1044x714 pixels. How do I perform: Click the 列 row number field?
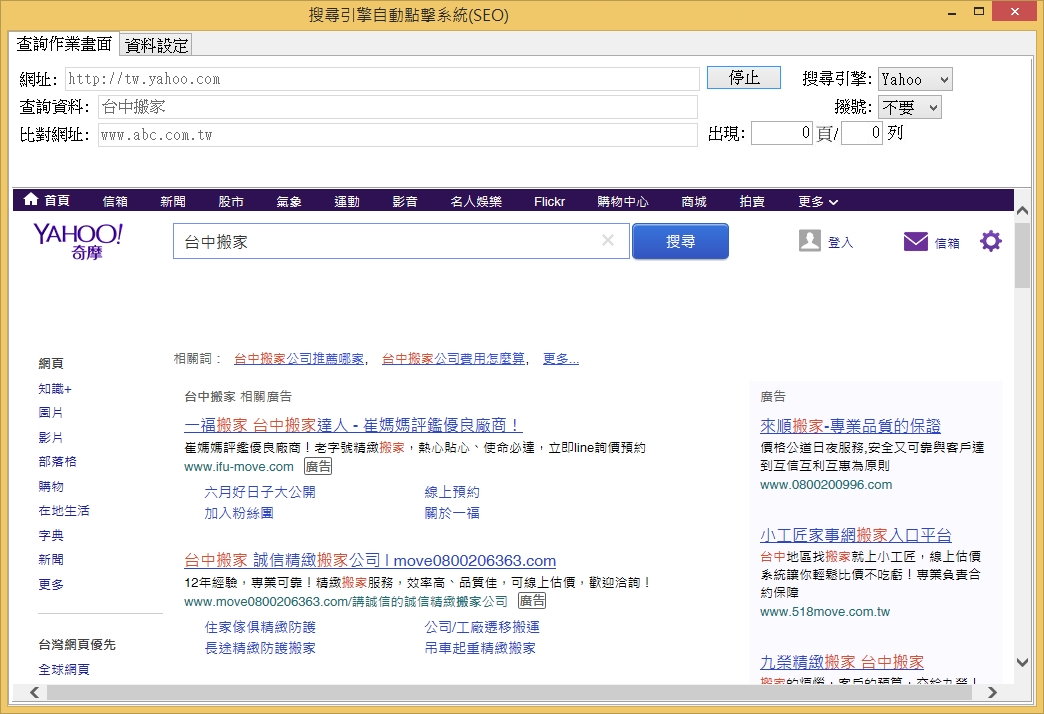coord(862,133)
